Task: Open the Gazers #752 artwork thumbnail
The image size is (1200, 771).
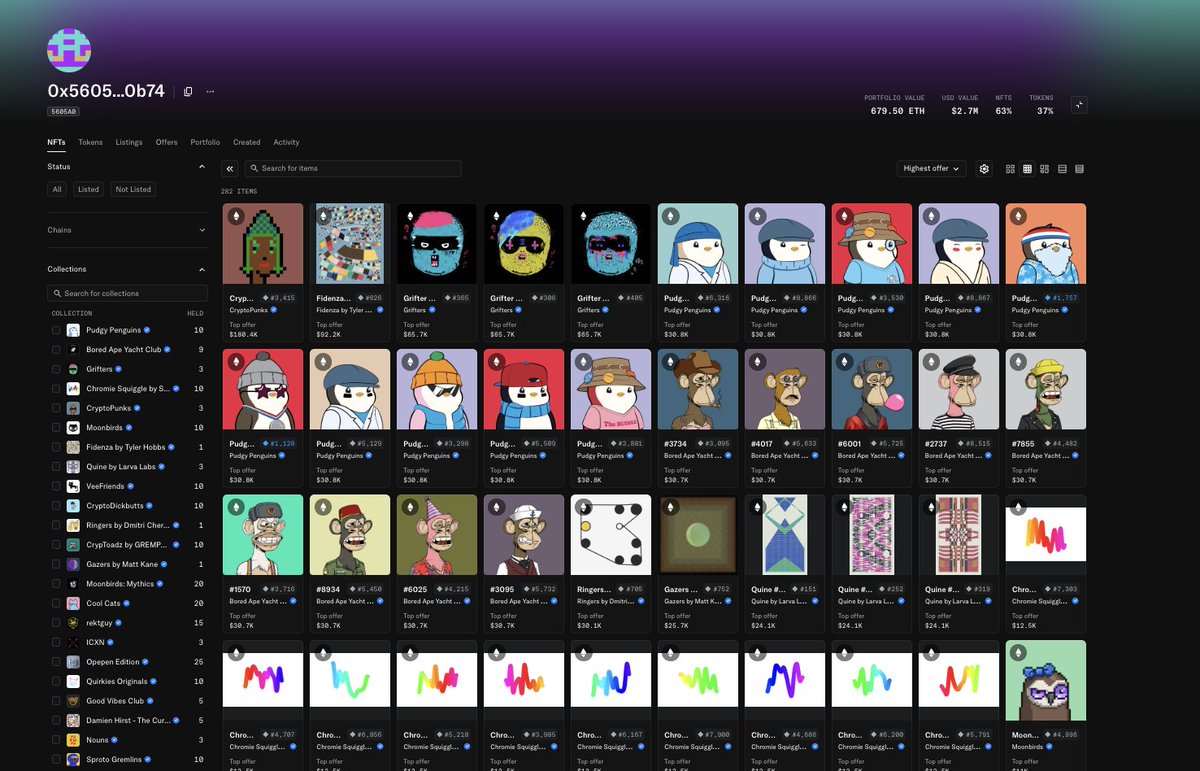Action: point(698,534)
